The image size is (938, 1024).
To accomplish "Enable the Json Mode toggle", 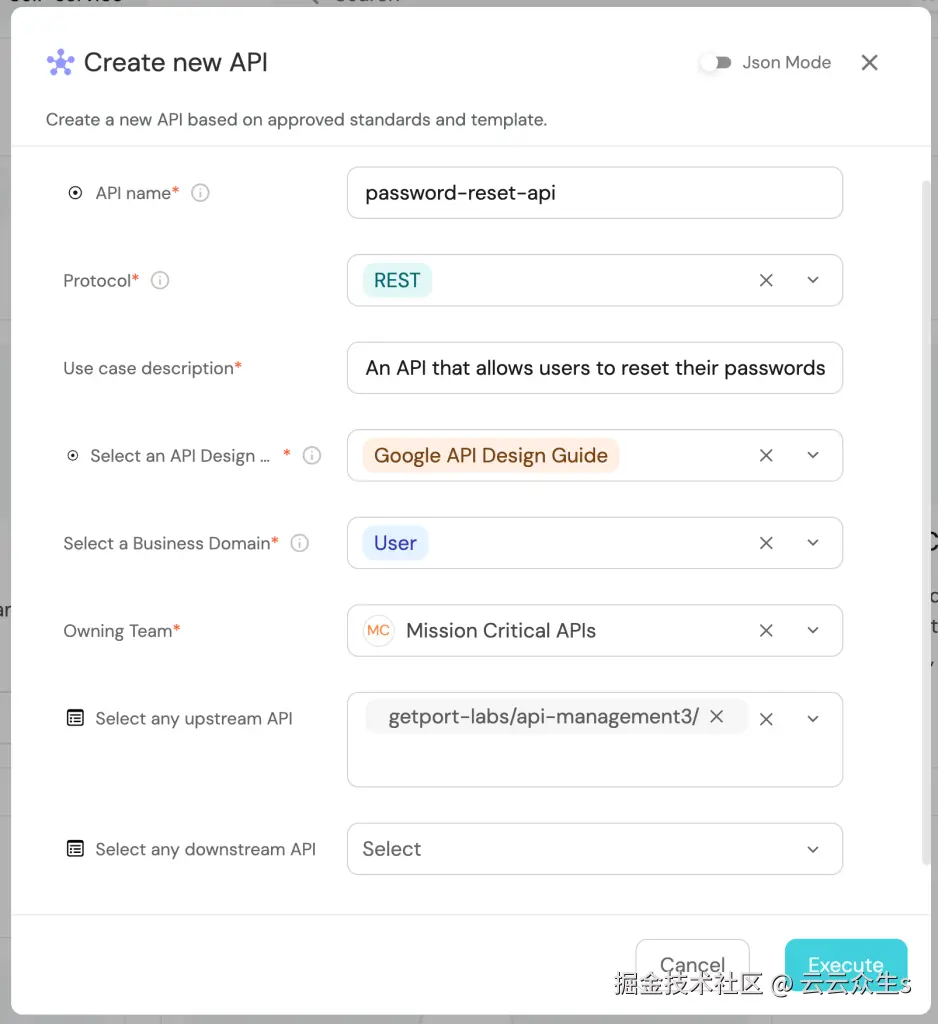I will pyautogui.click(x=715, y=63).
